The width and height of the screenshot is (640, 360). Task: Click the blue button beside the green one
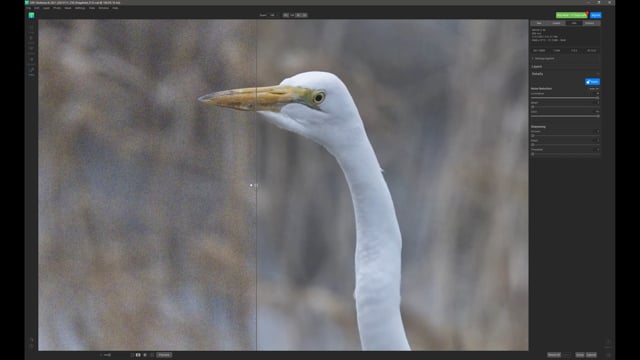(x=596, y=15)
